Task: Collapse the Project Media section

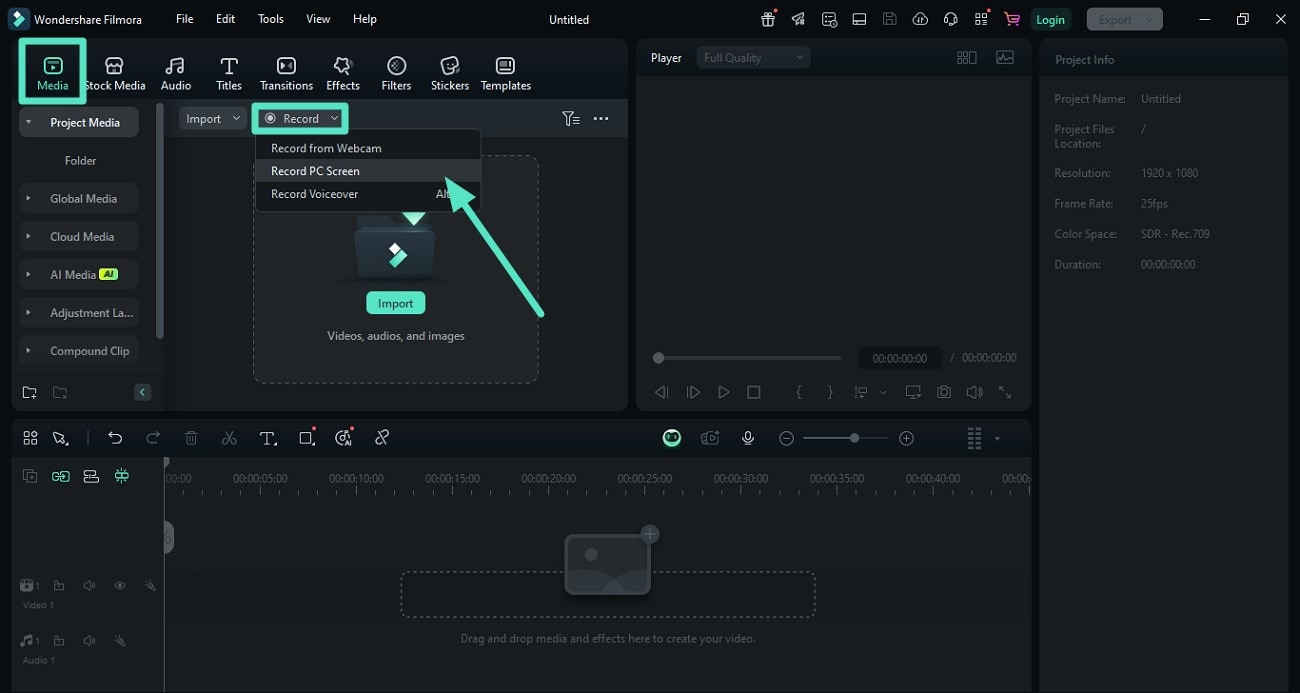Action: [28, 123]
